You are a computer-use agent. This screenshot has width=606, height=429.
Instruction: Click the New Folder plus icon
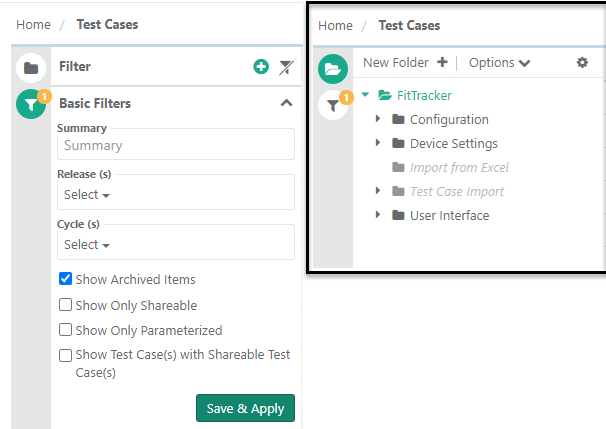[442, 62]
